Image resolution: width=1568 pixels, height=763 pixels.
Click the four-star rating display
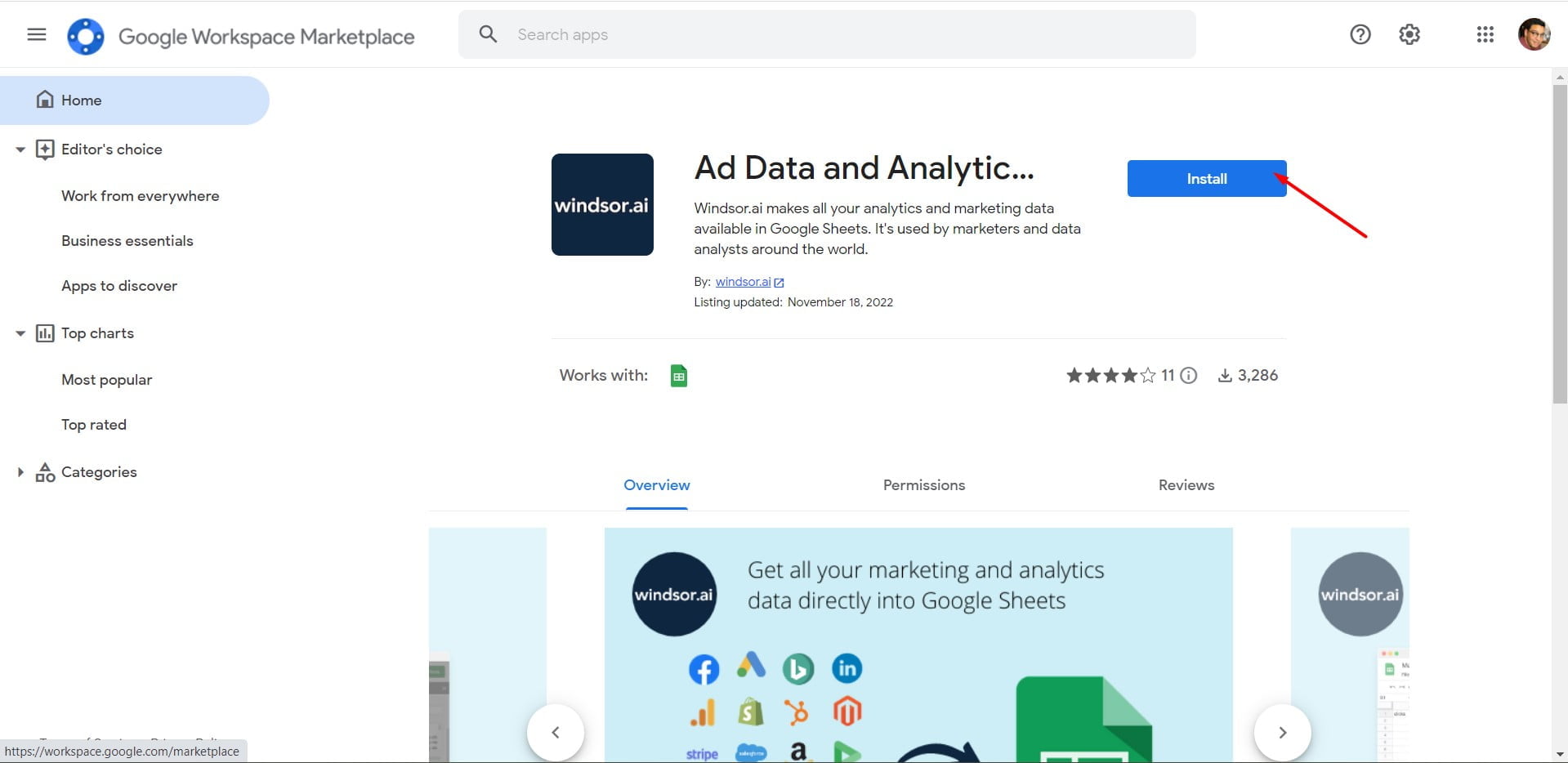click(x=1111, y=376)
